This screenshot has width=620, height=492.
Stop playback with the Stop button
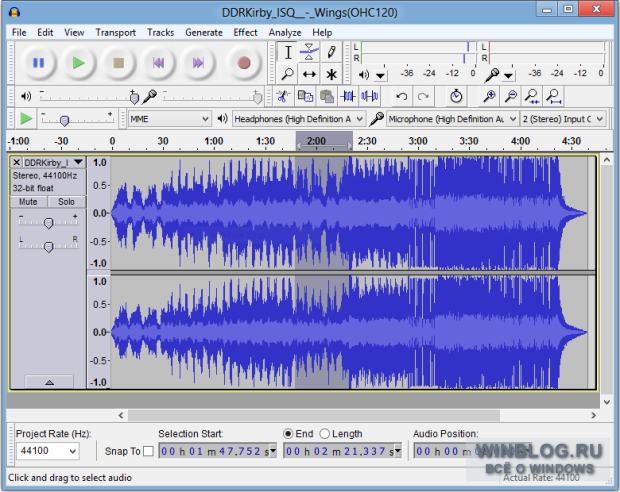click(119, 62)
